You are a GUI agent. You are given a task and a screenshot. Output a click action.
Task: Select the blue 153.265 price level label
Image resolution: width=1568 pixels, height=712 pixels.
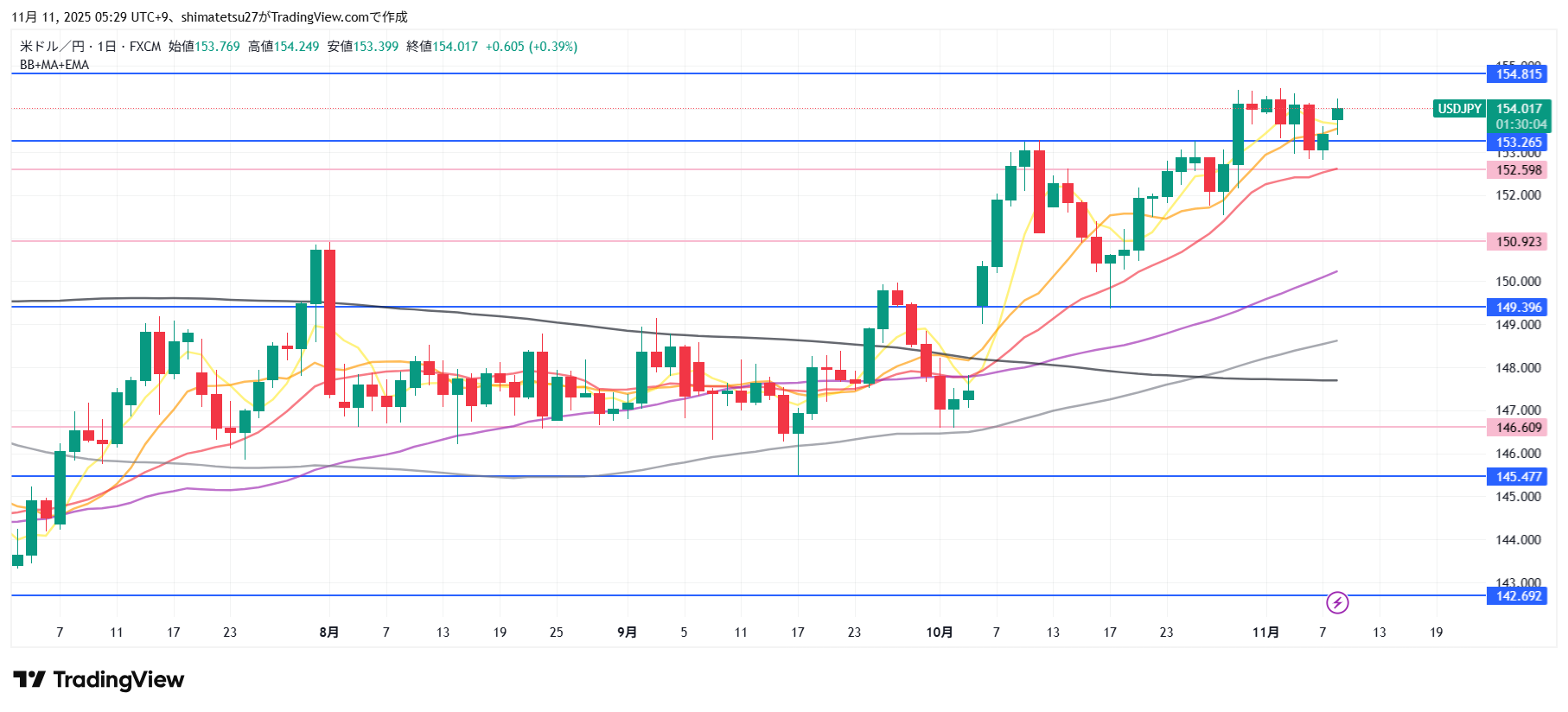1519,143
